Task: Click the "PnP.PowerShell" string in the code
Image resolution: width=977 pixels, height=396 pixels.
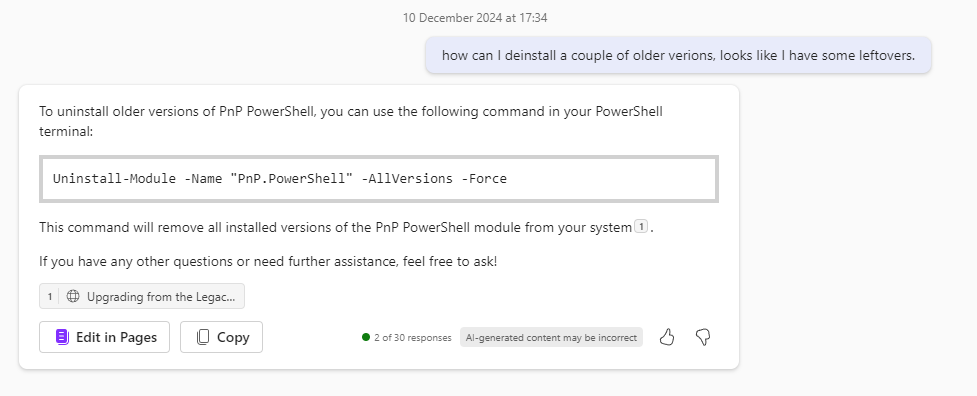Action: 292,179
